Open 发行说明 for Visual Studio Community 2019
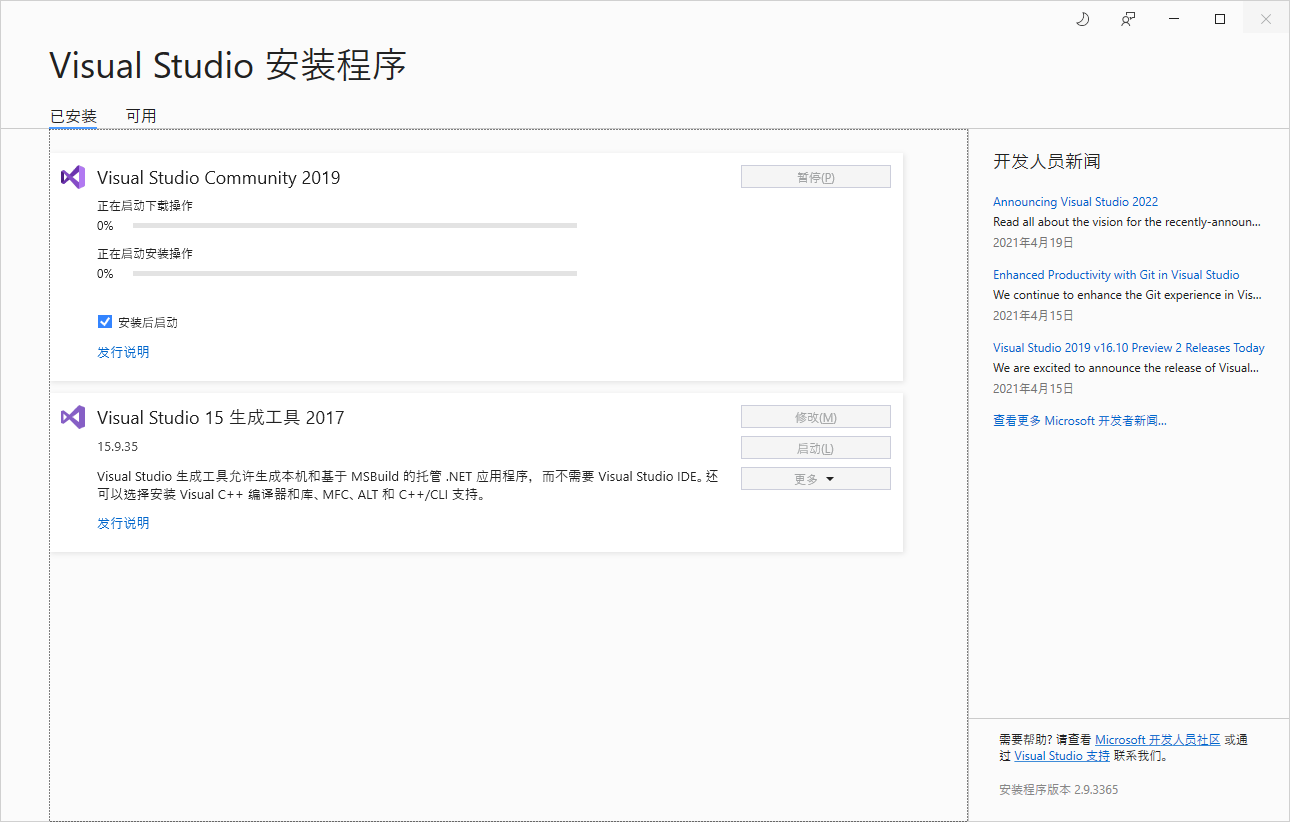 (x=123, y=352)
